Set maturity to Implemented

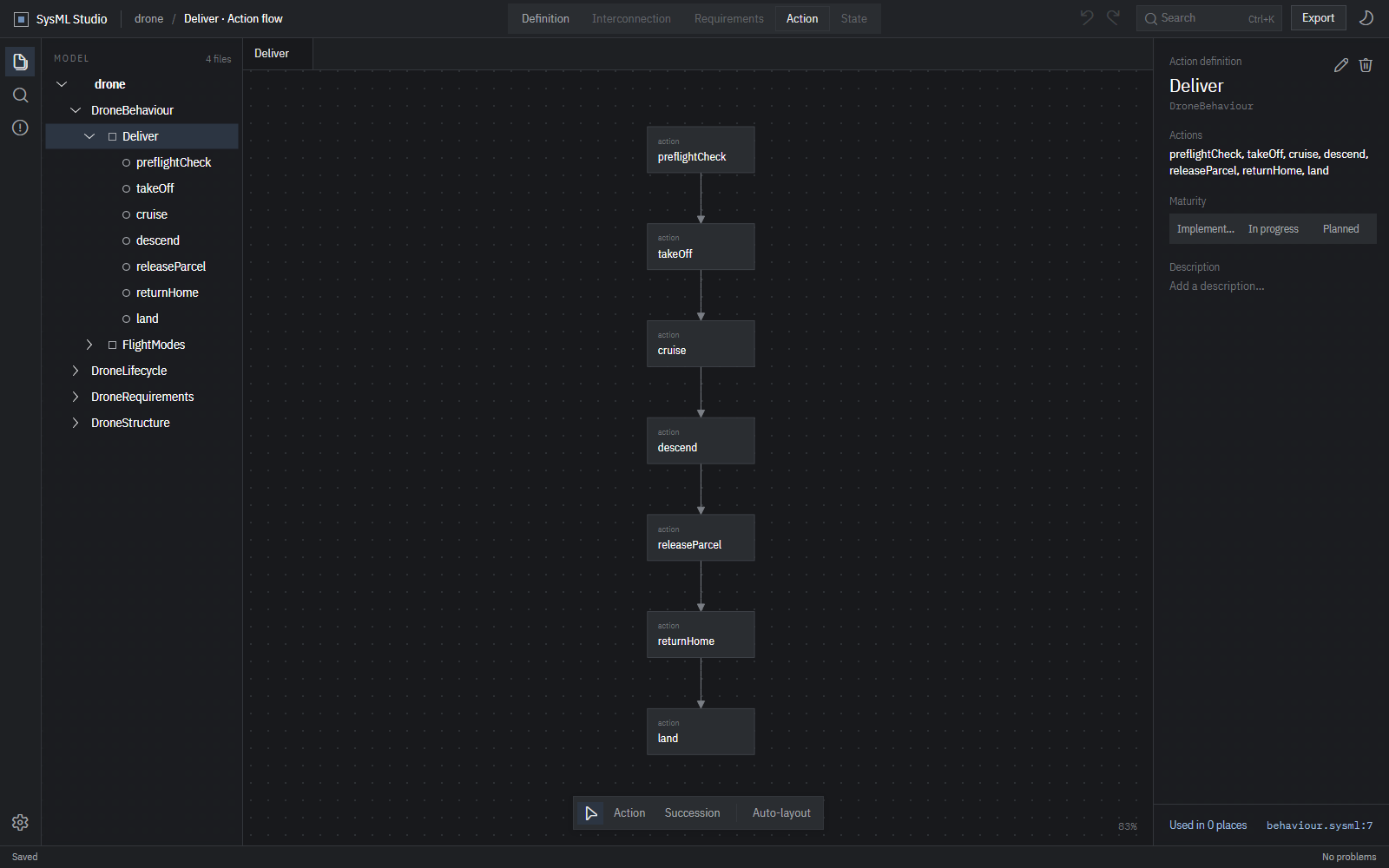point(1205,229)
